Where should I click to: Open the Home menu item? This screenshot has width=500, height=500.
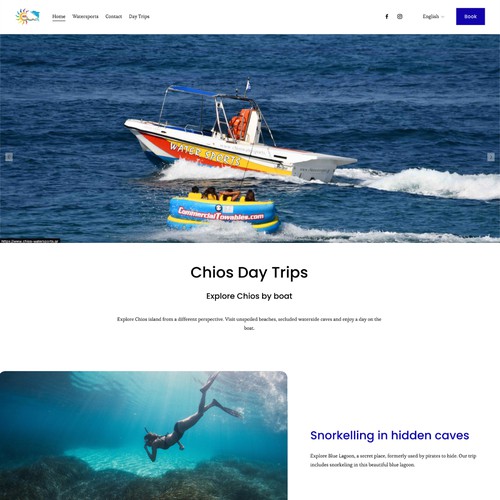59,16
